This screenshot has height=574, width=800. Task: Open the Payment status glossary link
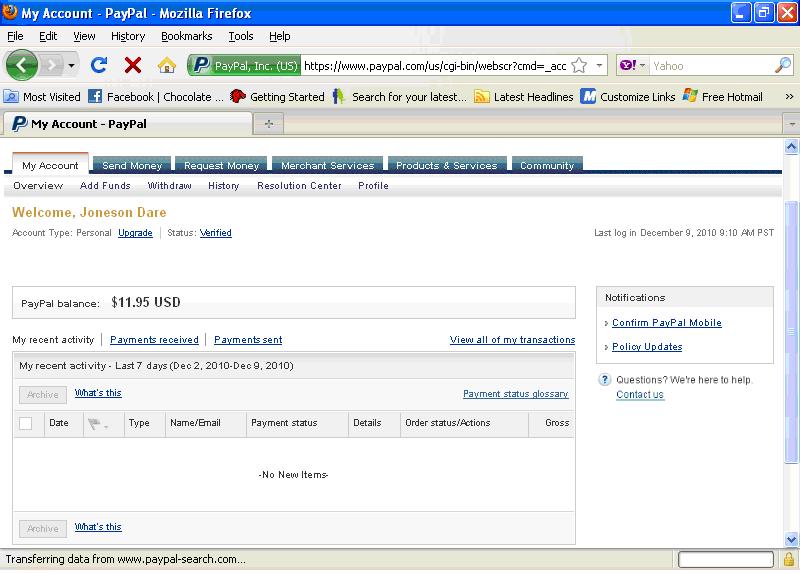(x=516, y=394)
